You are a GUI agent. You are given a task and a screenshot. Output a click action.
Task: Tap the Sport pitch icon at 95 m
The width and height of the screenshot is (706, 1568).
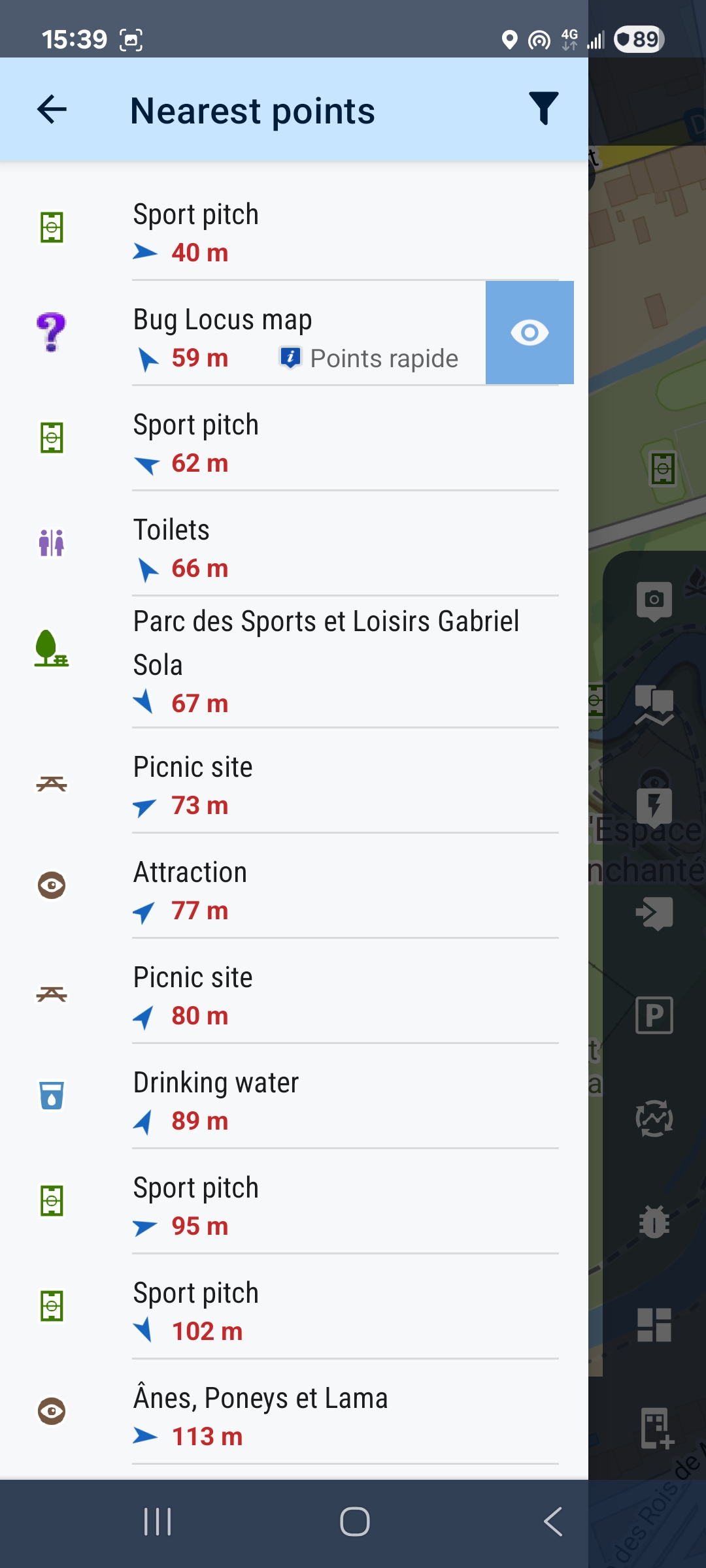(52, 1201)
